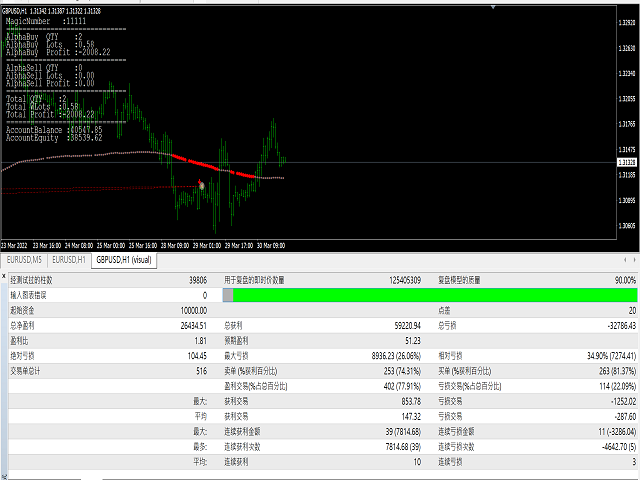Click the bars in test value 39806
This screenshot has width=640, height=480.
pyautogui.click(x=198, y=280)
